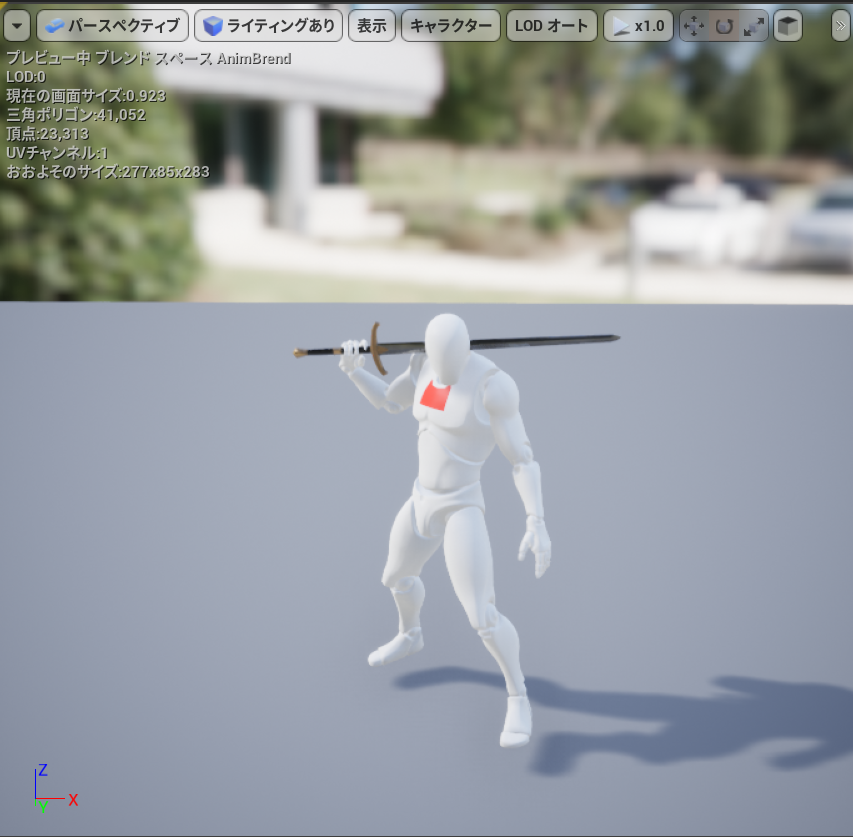Select the scale tool icon
The width and height of the screenshot is (853, 837).
754,26
